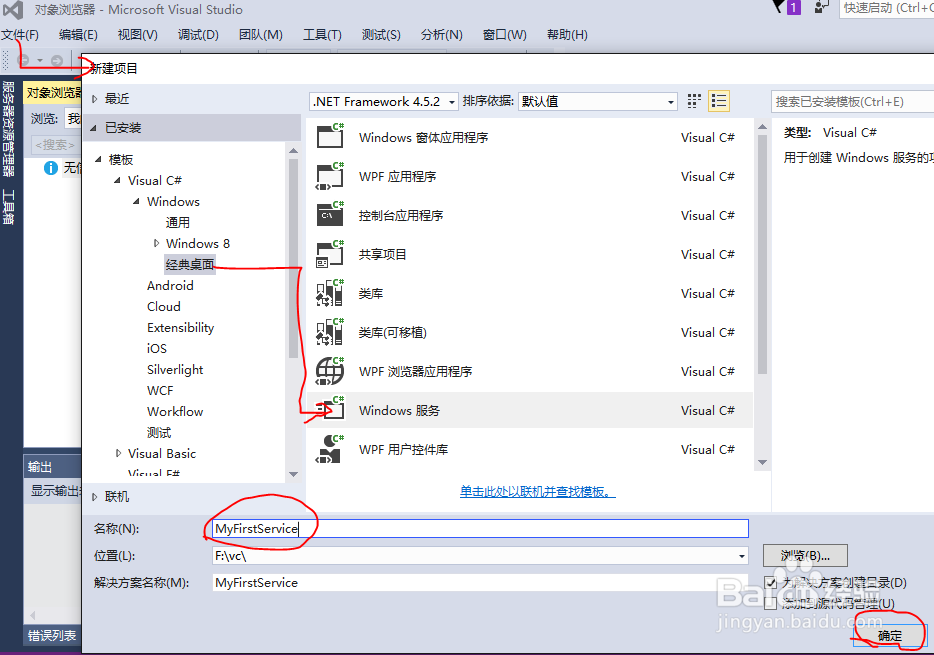Open the 文件(F) menu
This screenshot has width=934, height=655.
[21, 34]
